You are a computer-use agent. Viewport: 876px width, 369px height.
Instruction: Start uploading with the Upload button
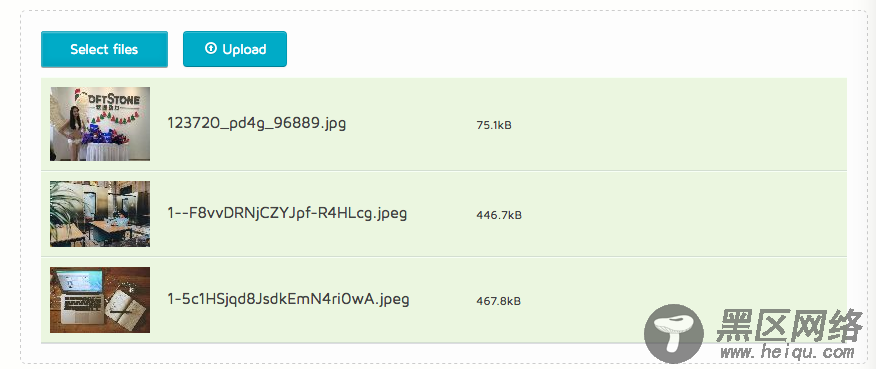coord(235,49)
